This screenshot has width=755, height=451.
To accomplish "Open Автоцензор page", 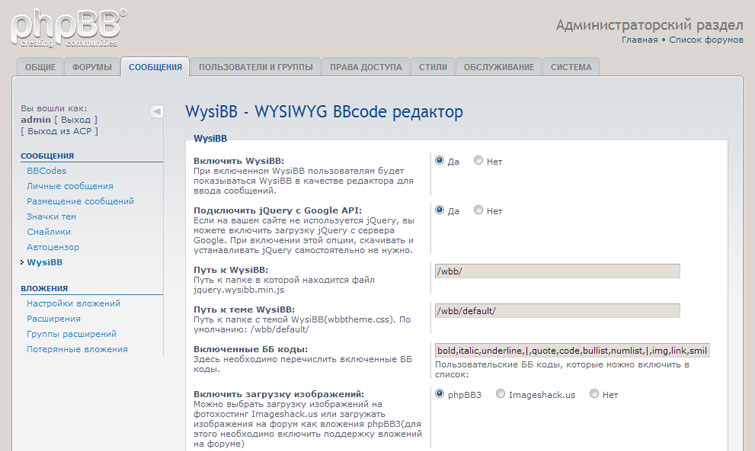I will click(52, 247).
